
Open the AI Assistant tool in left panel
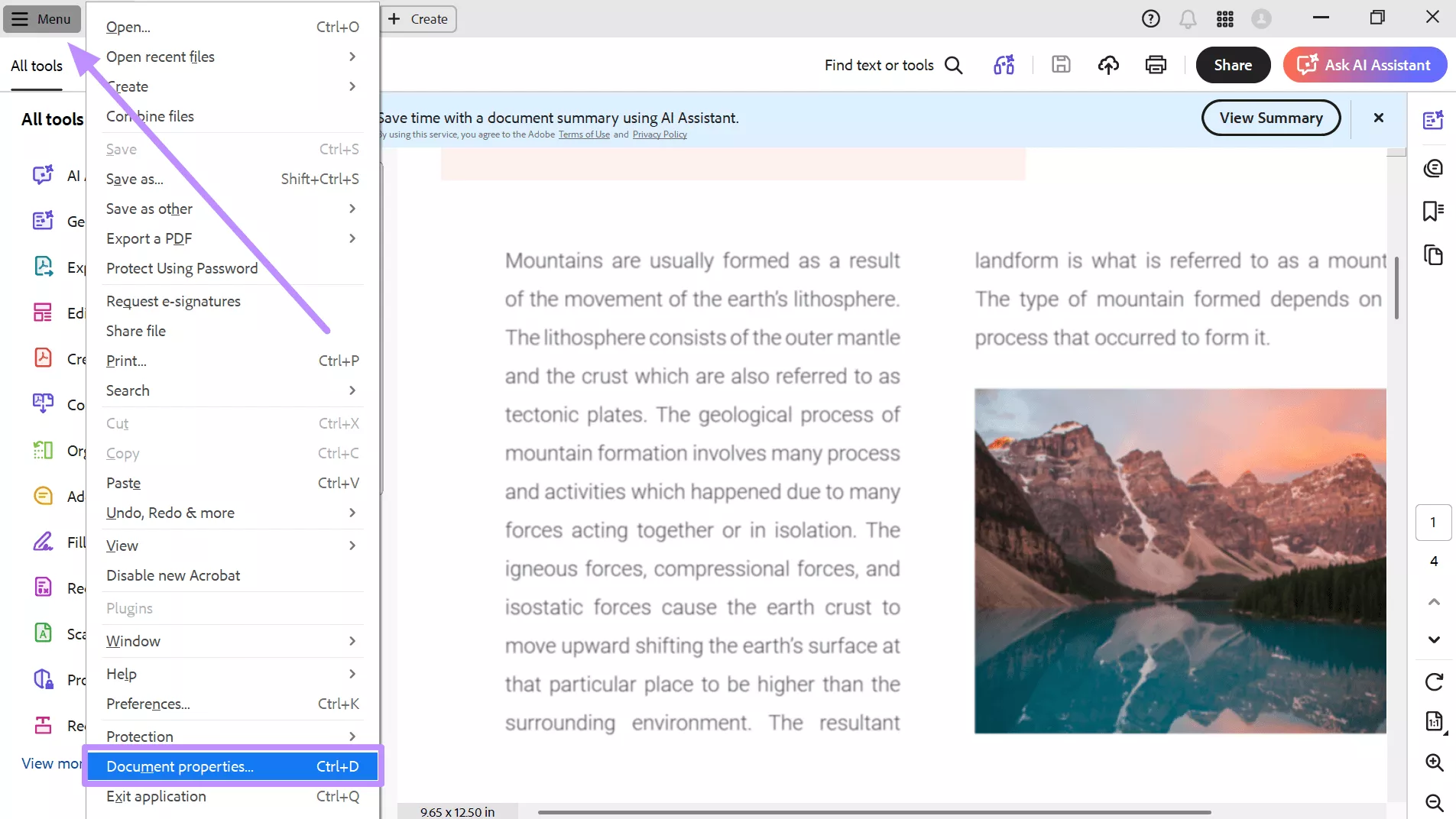pyautogui.click(x=42, y=176)
